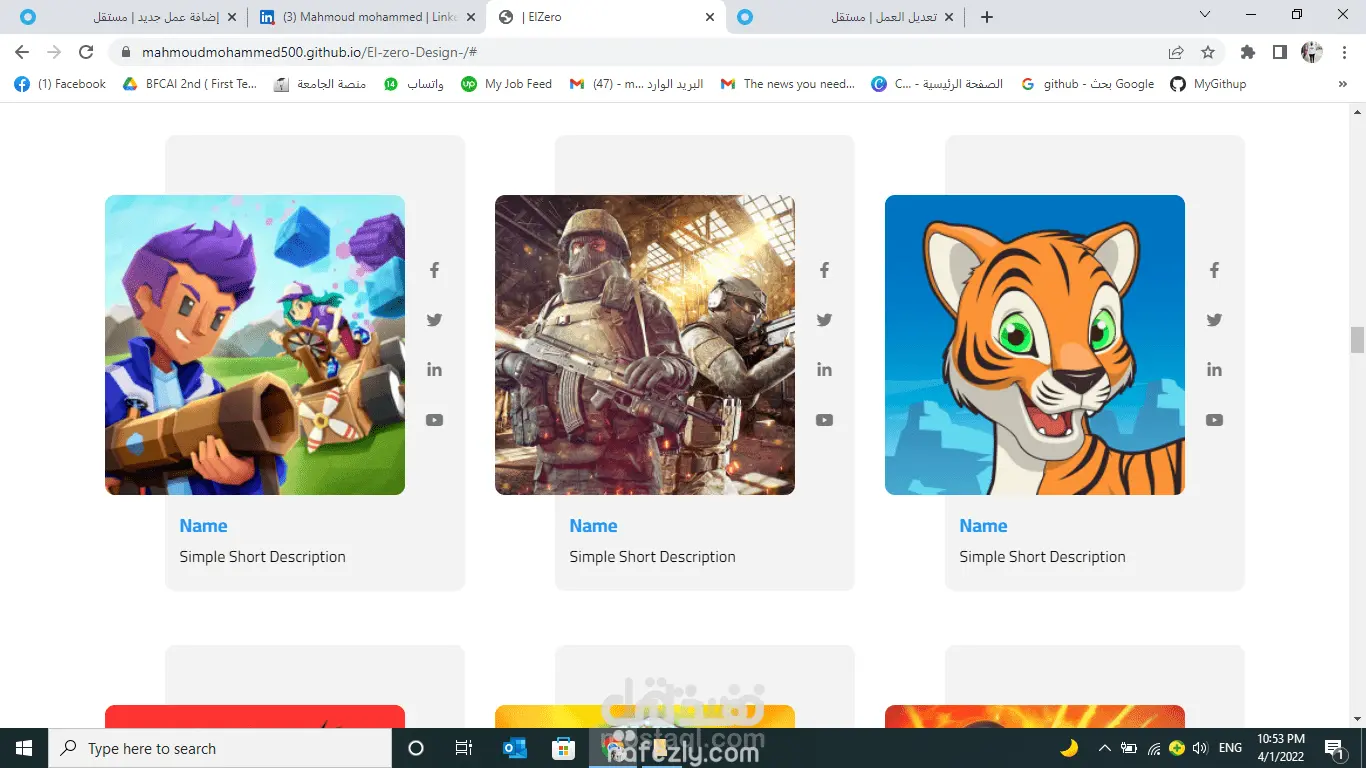Screen dimensions: 1366x768
Task: Reload the current page
Action: [86, 52]
